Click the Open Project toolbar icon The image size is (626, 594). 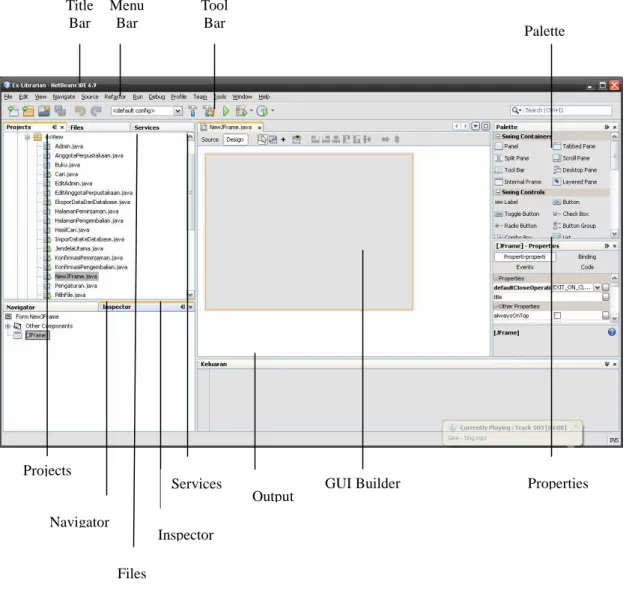point(44,111)
